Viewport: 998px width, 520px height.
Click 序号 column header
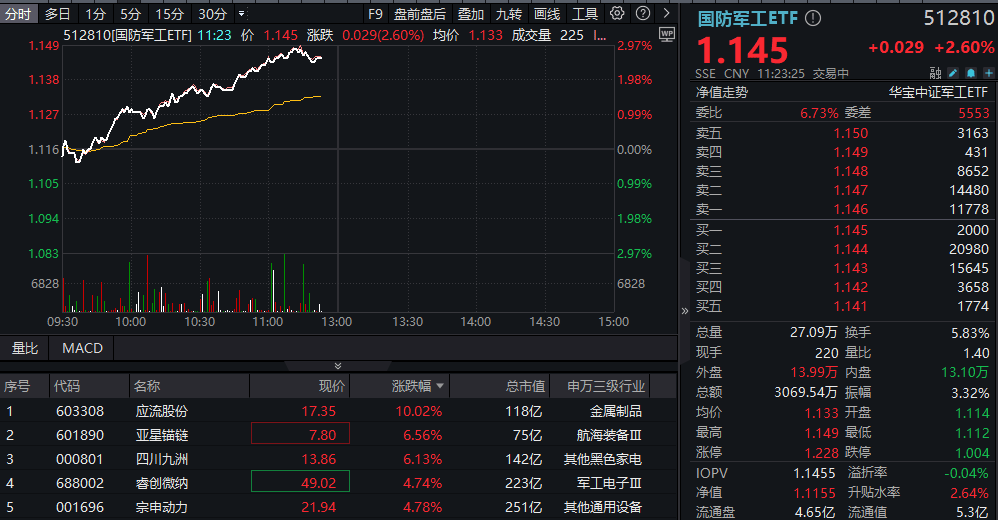point(17,386)
